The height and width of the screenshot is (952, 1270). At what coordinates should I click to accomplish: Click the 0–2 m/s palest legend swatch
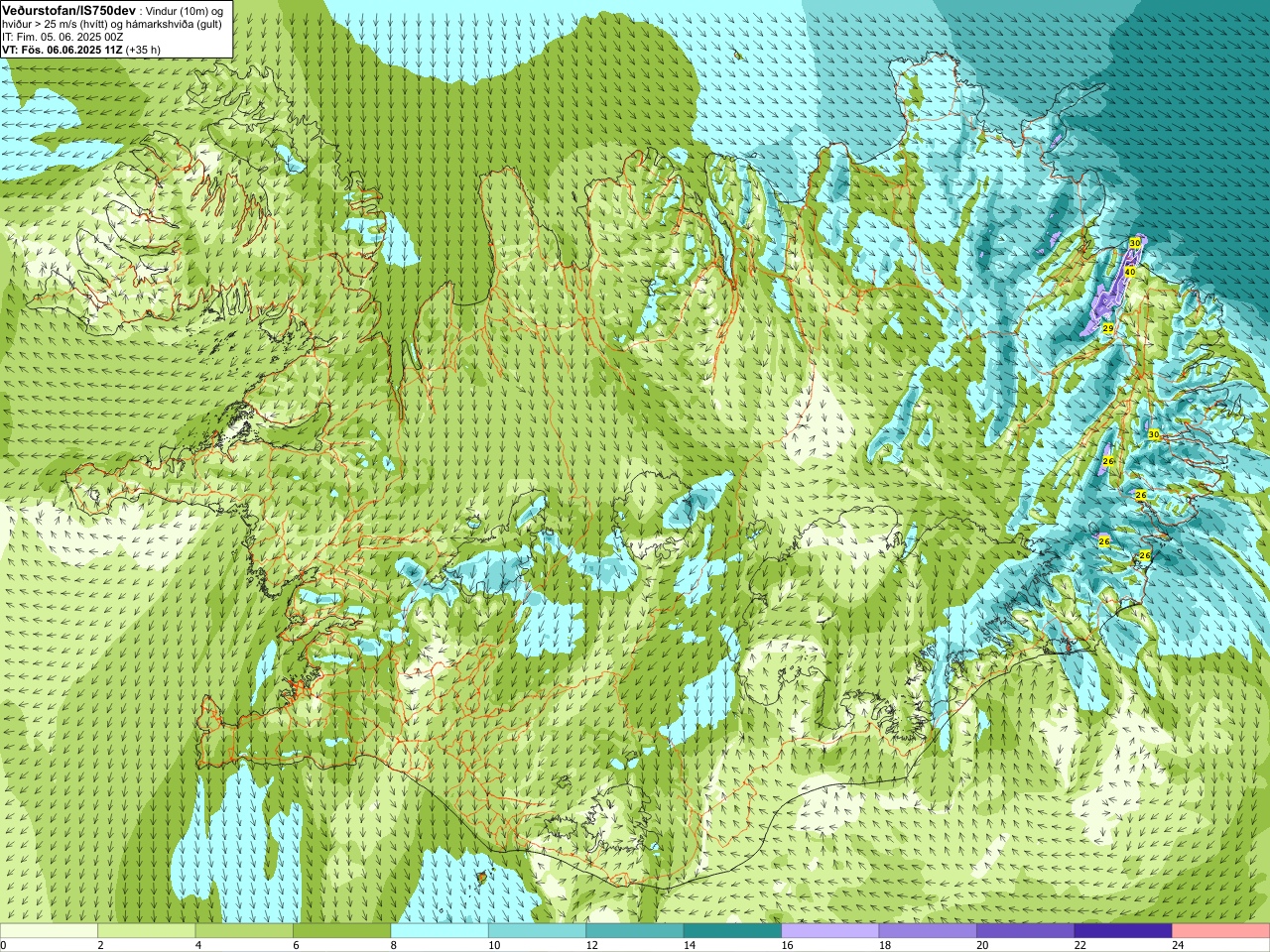(49, 931)
